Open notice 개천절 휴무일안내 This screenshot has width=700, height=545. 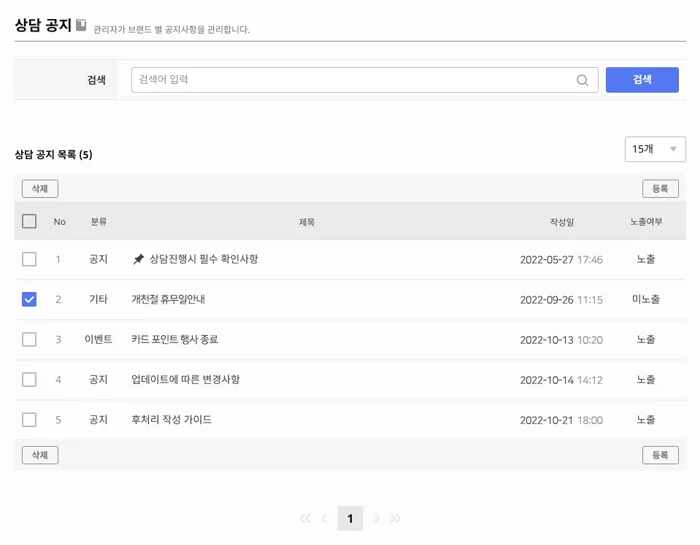168,300
